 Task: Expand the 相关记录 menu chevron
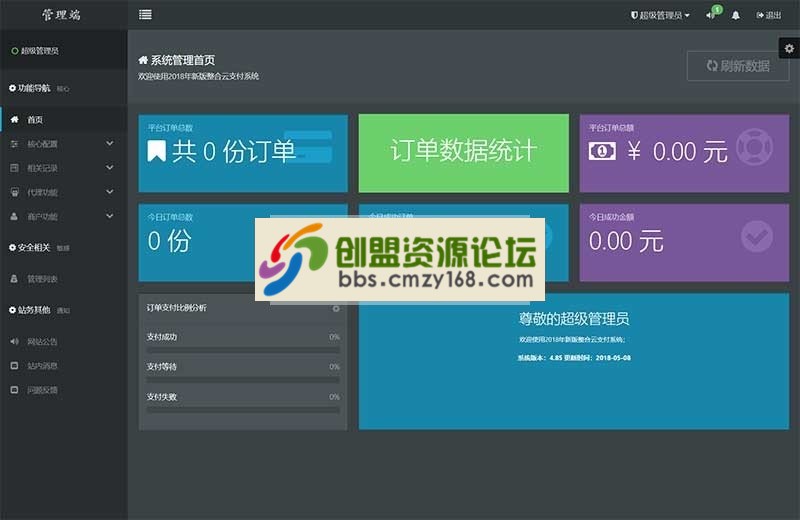pos(110,167)
